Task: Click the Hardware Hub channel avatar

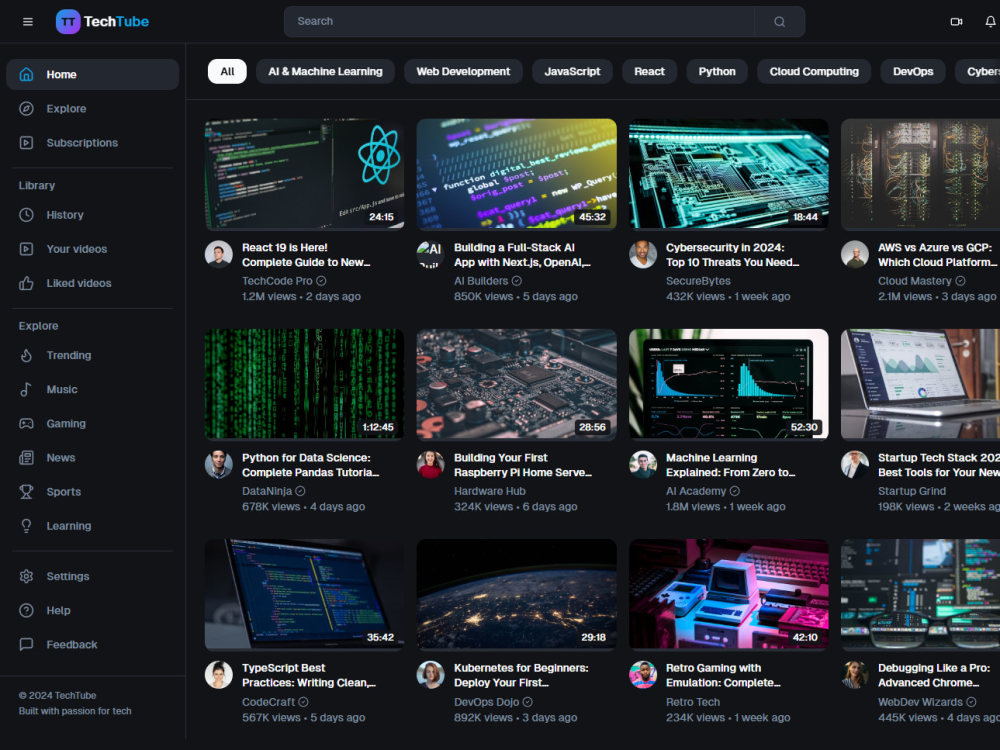Action: (x=430, y=464)
